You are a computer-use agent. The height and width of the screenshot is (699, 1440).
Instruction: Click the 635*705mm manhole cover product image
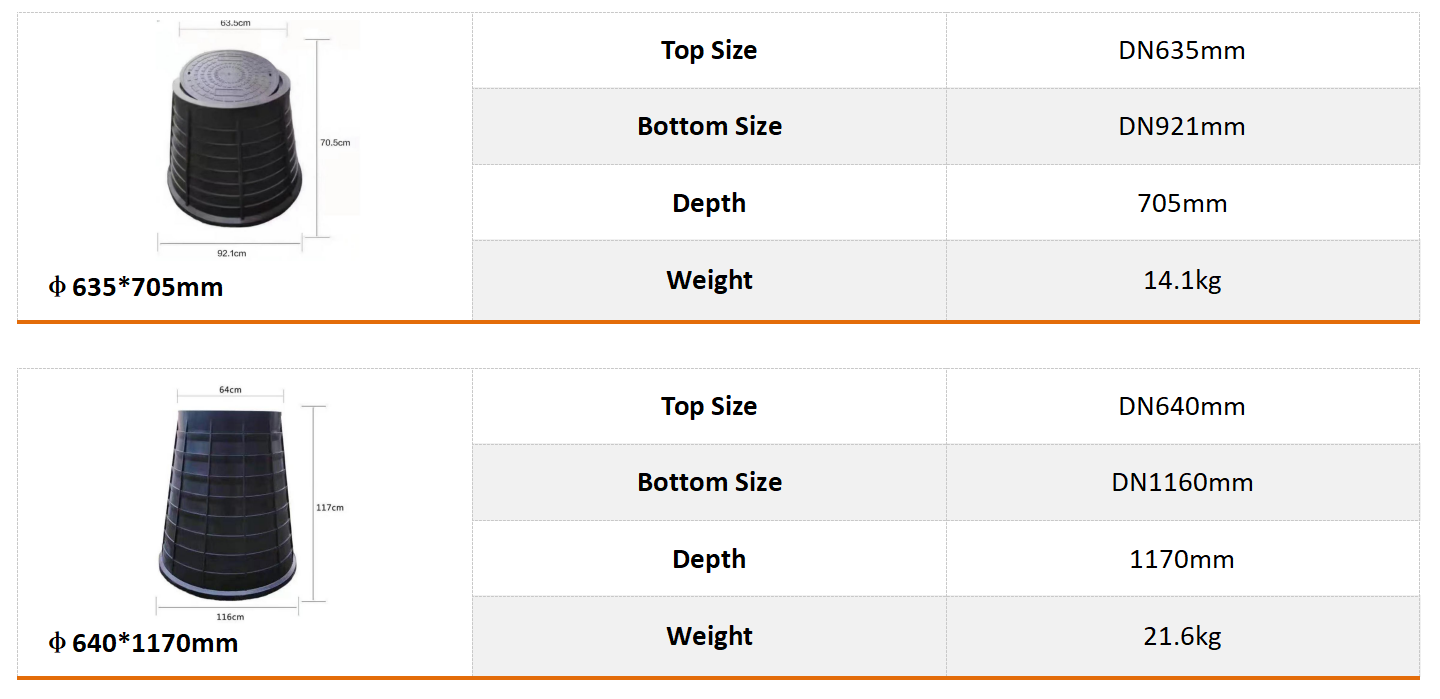tap(235, 140)
